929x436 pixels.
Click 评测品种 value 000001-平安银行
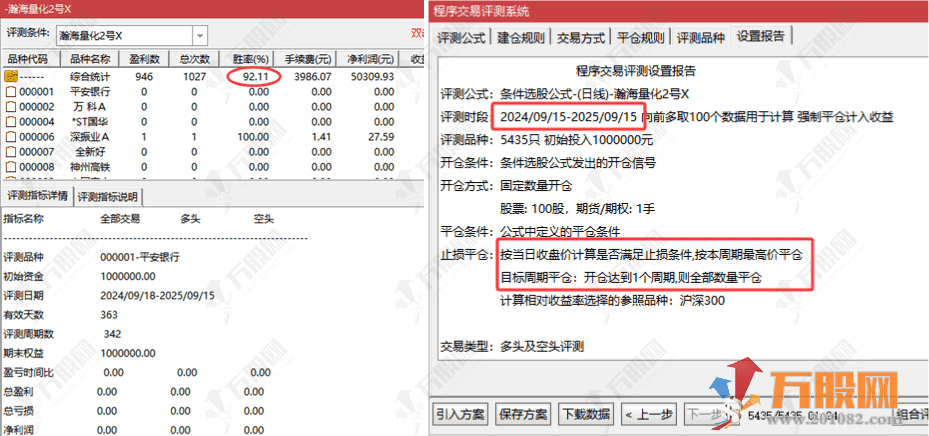click(140, 257)
